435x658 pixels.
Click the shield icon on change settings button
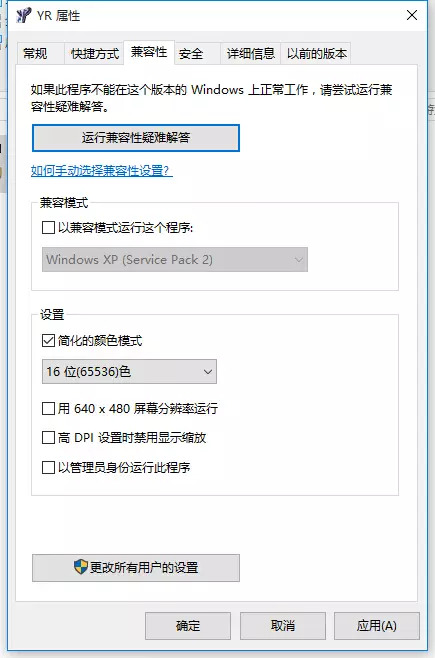point(81,567)
